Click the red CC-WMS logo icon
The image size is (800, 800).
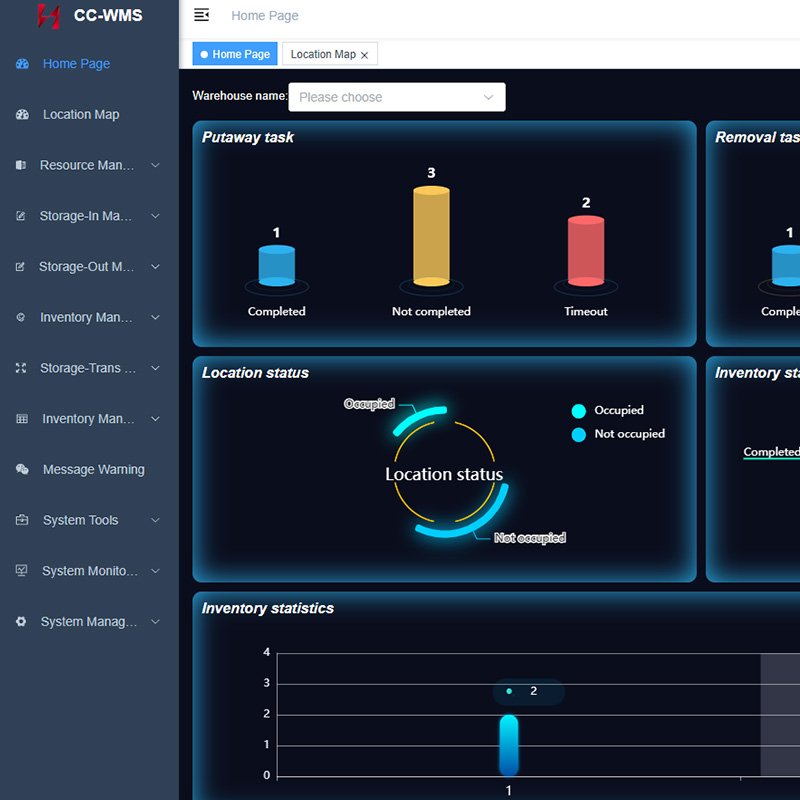coord(48,16)
